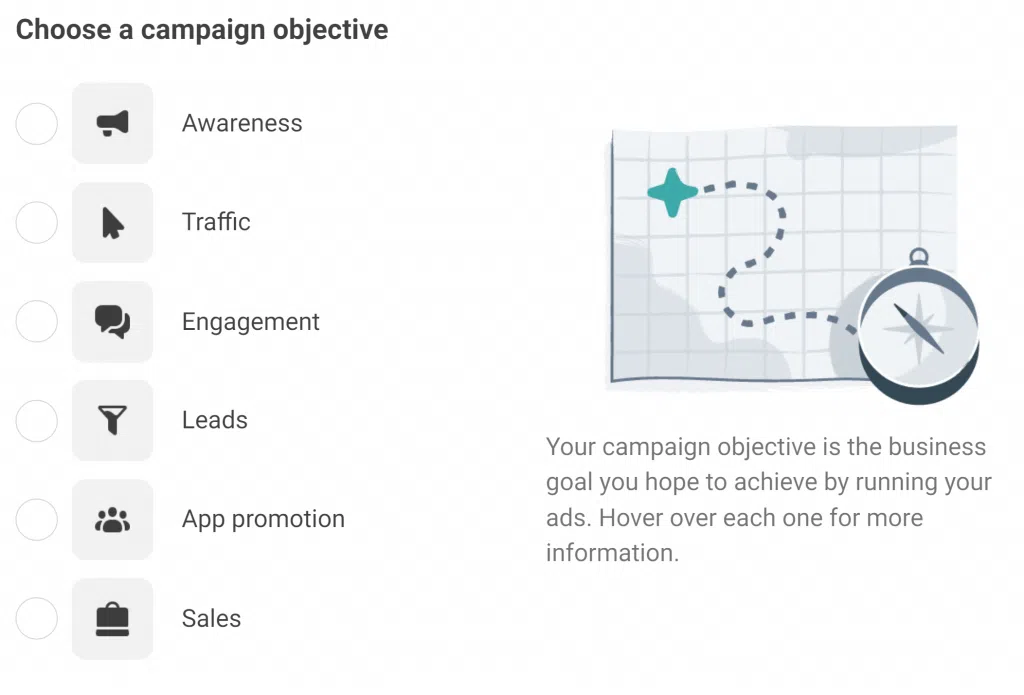The height and width of the screenshot is (695, 1024).
Task: Click the Engagement chat bubbles icon
Action: (112, 322)
